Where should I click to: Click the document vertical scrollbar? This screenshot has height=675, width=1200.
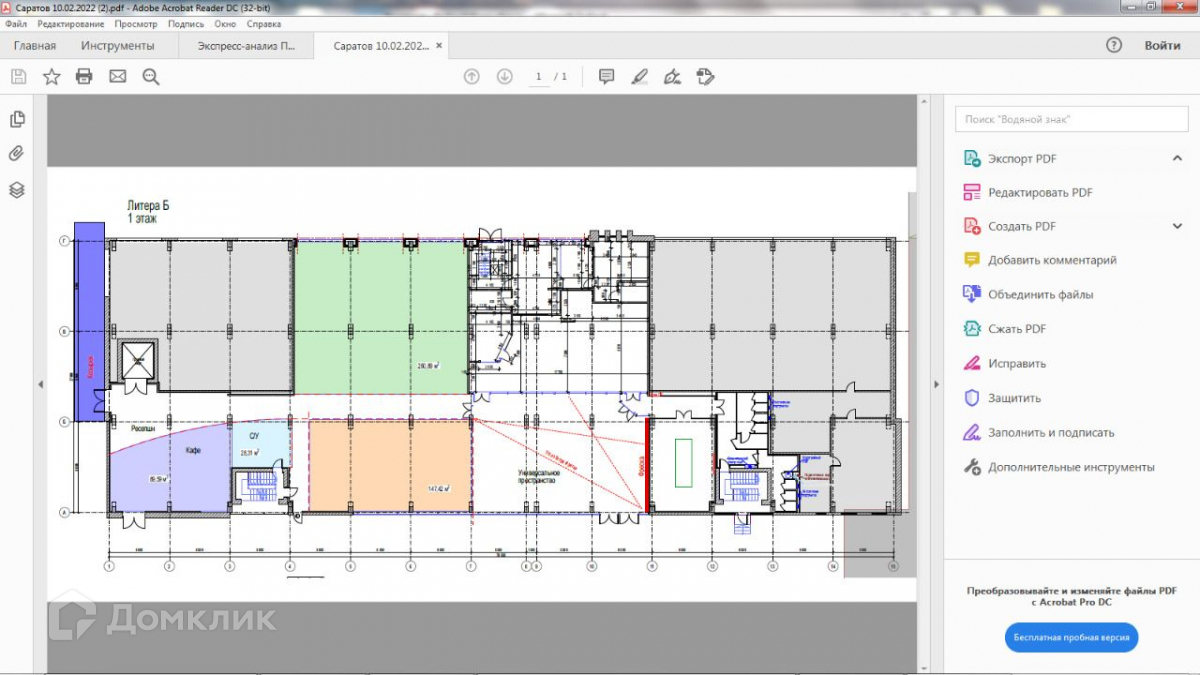point(923,385)
